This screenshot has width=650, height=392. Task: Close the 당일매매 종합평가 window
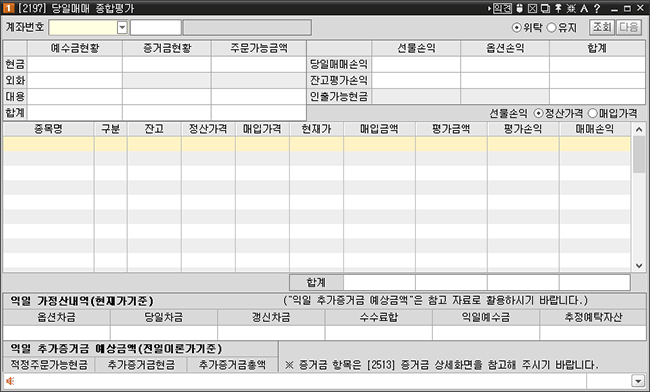click(640, 8)
